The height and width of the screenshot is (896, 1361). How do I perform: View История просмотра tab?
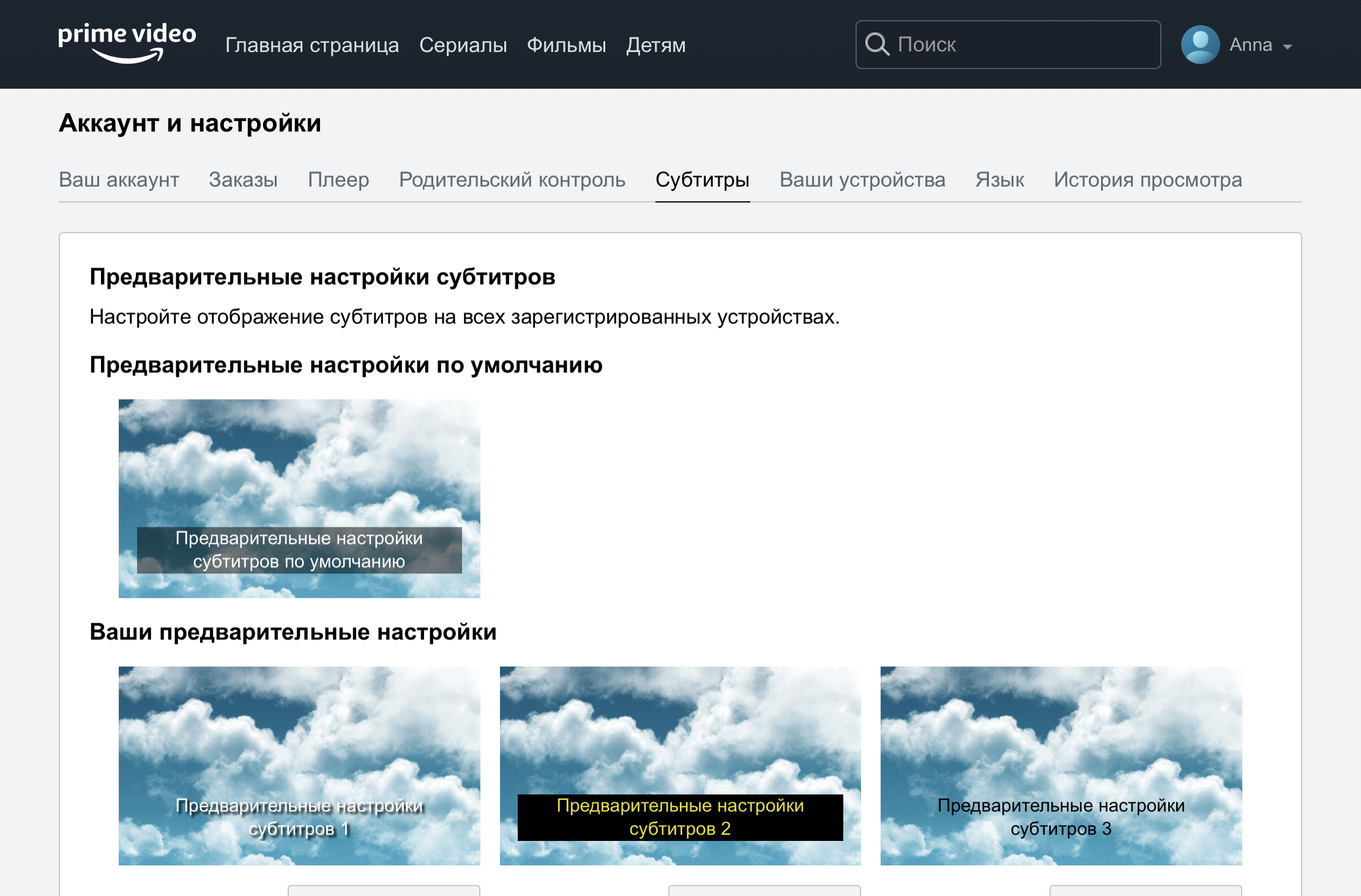coord(1147,180)
